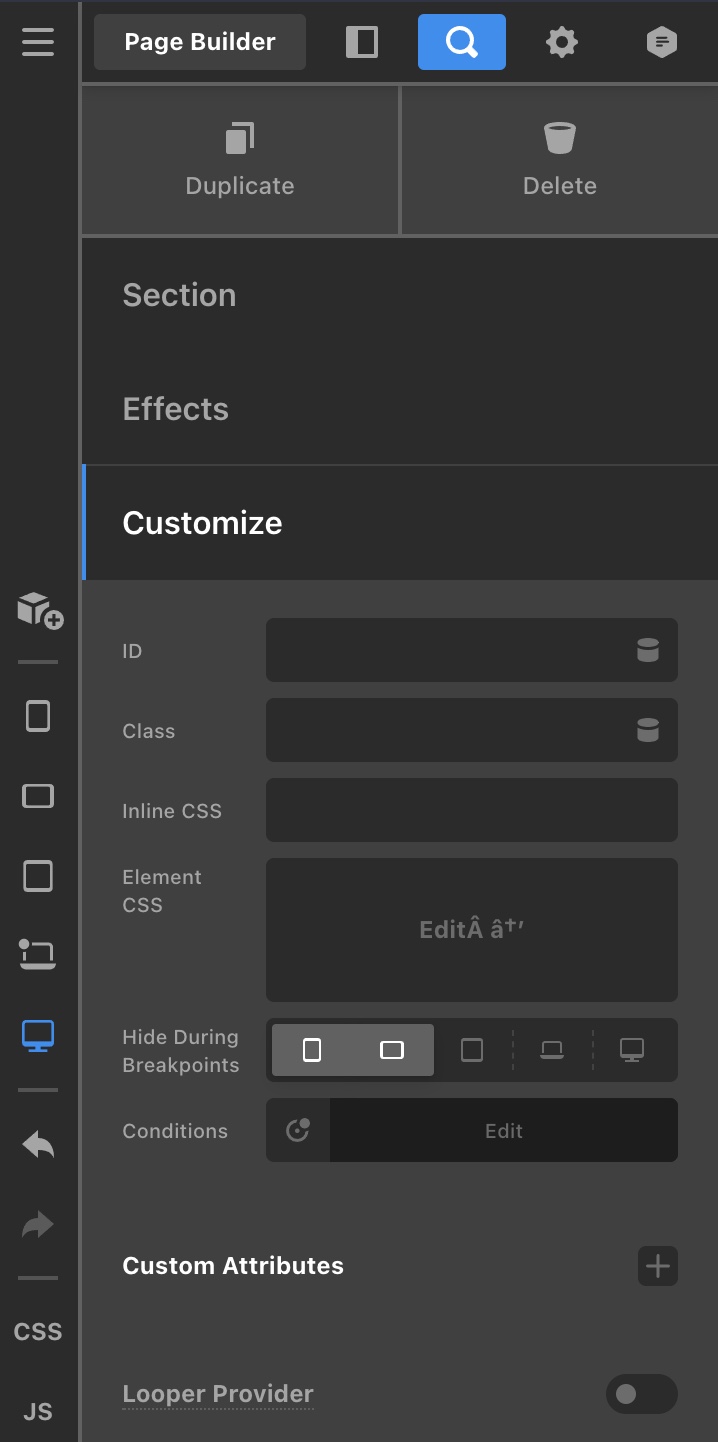Open settings gear icon
718x1442 pixels.
561,42
